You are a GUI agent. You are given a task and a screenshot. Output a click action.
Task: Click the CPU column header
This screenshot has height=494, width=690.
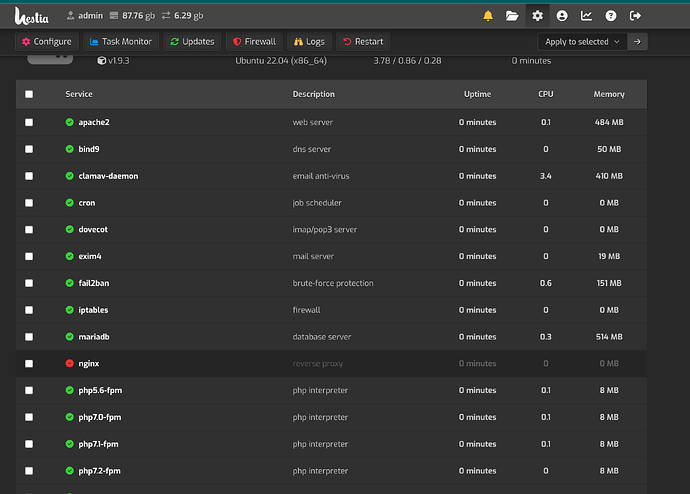pyautogui.click(x=546, y=94)
